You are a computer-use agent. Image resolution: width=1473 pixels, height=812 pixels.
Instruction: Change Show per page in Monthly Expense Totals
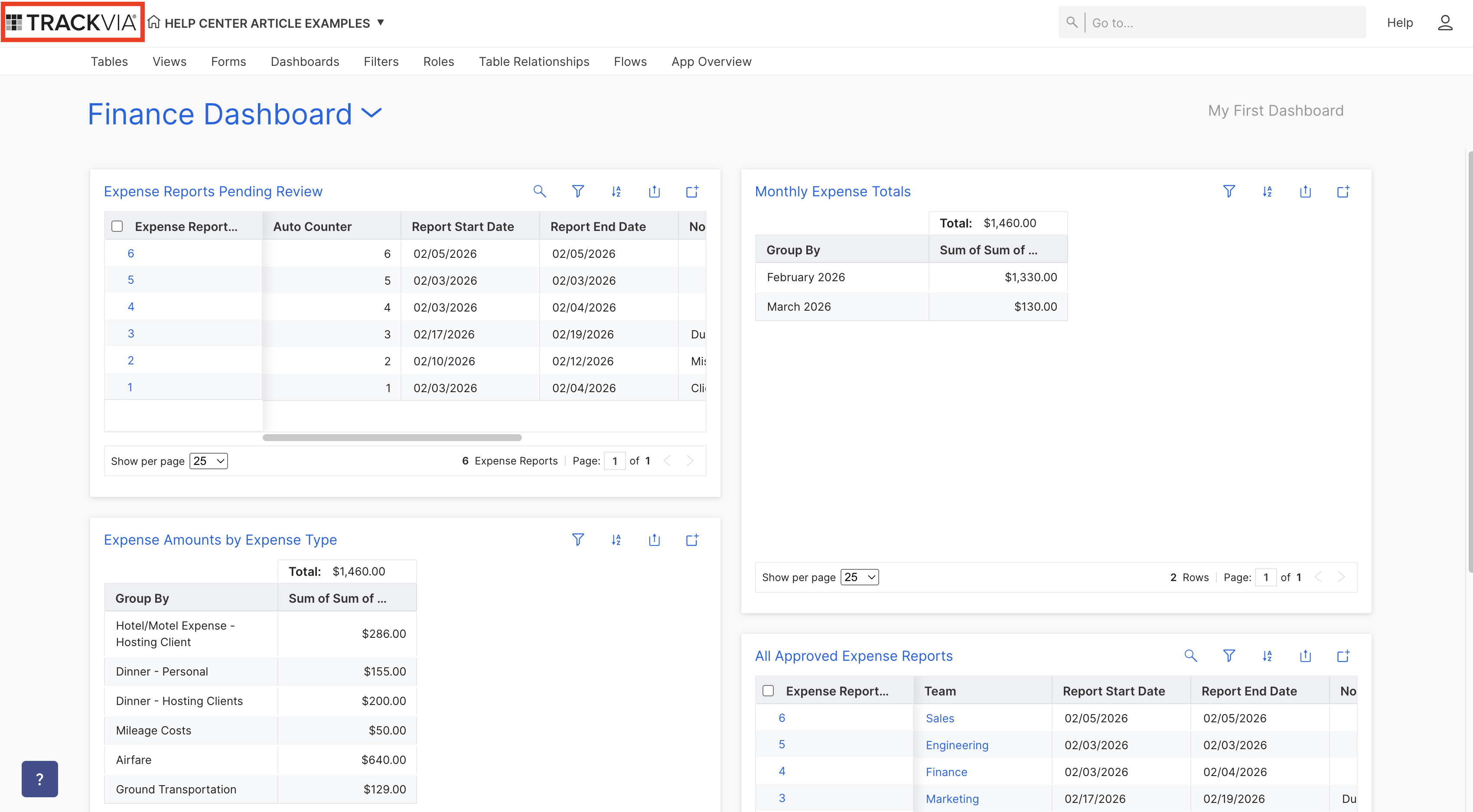click(x=860, y=577)
